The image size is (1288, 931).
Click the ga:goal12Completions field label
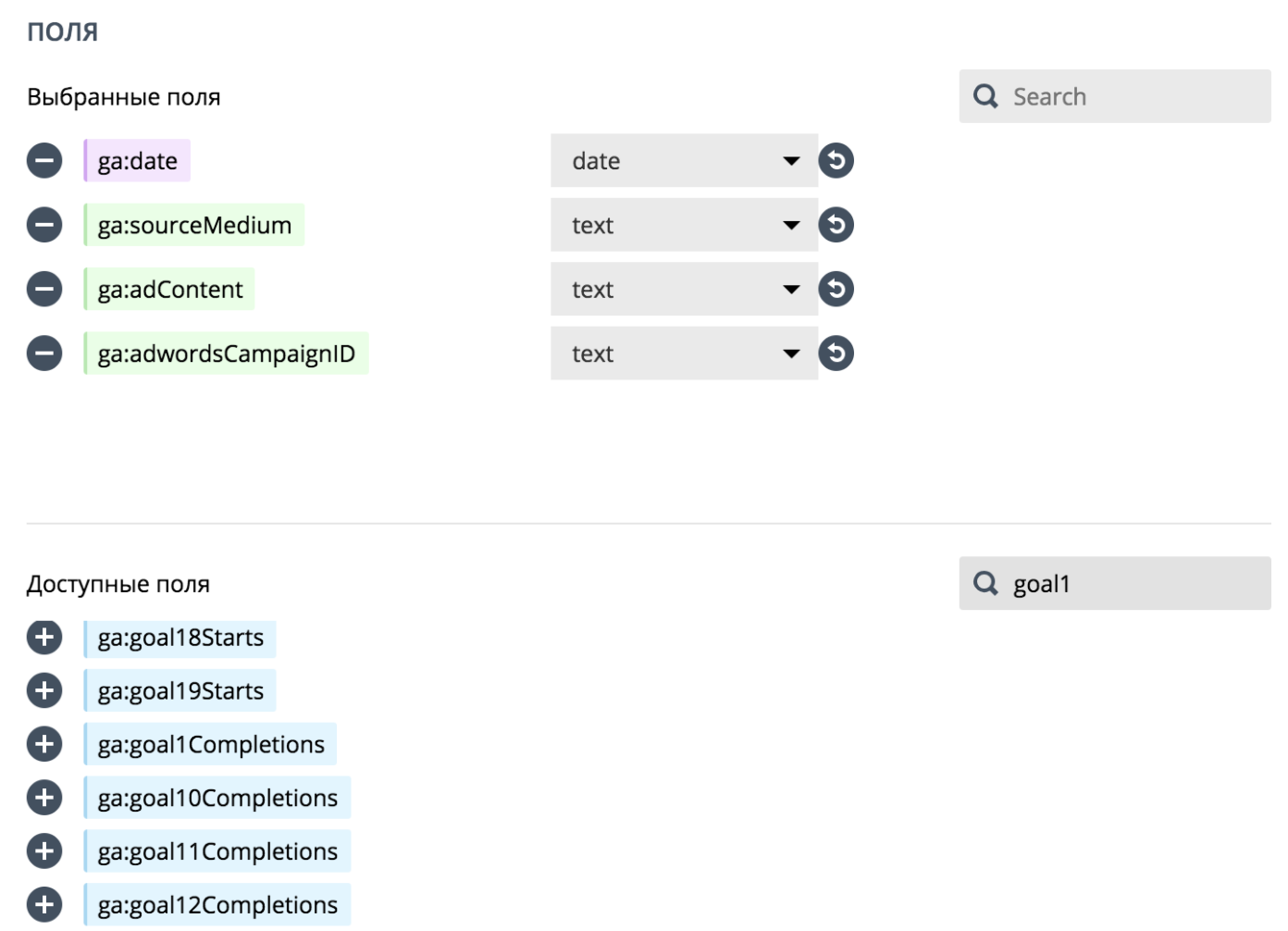(217, 905)
